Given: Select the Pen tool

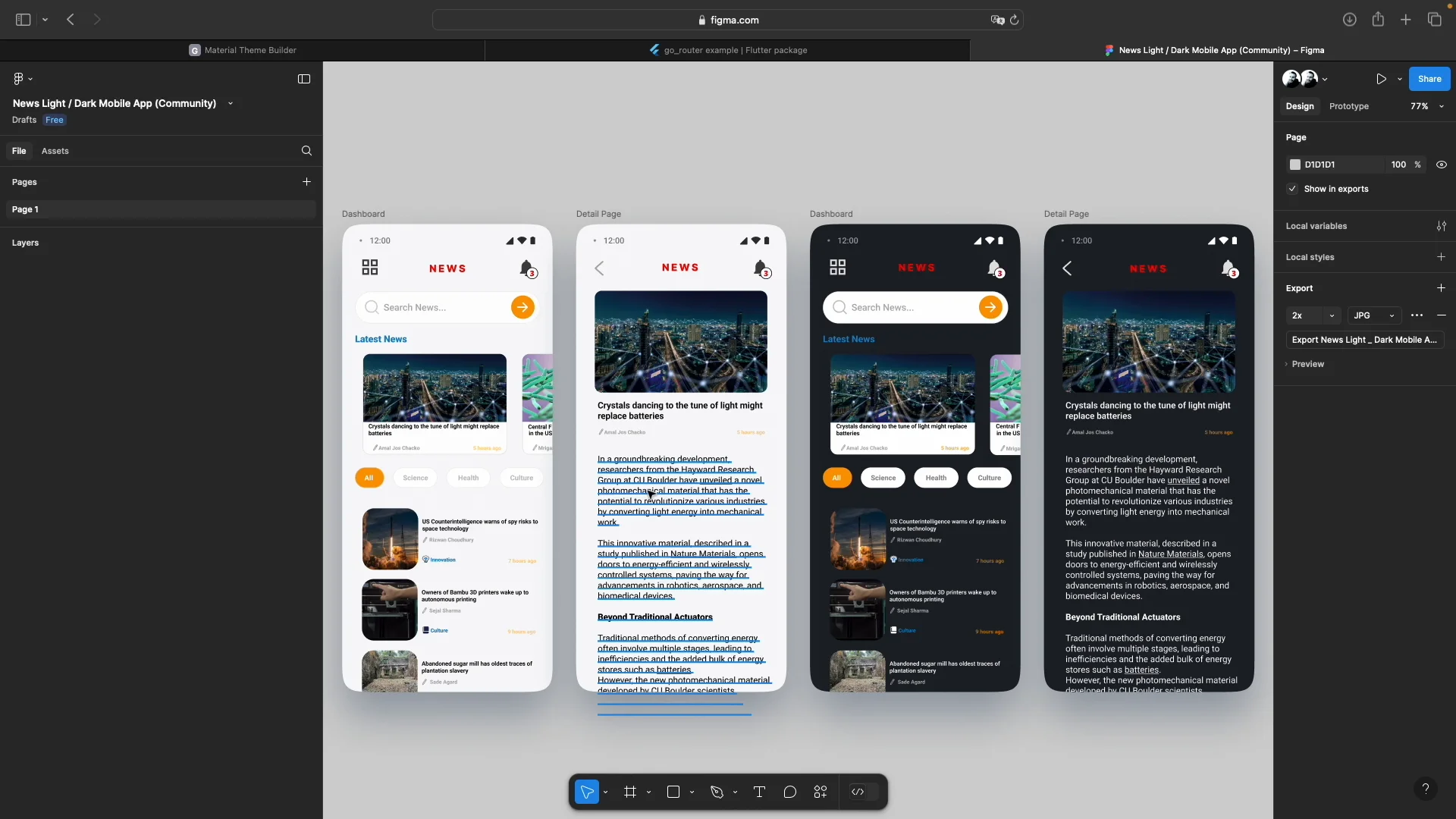Looking at the screenshot, I should click(x=717, y=792).
